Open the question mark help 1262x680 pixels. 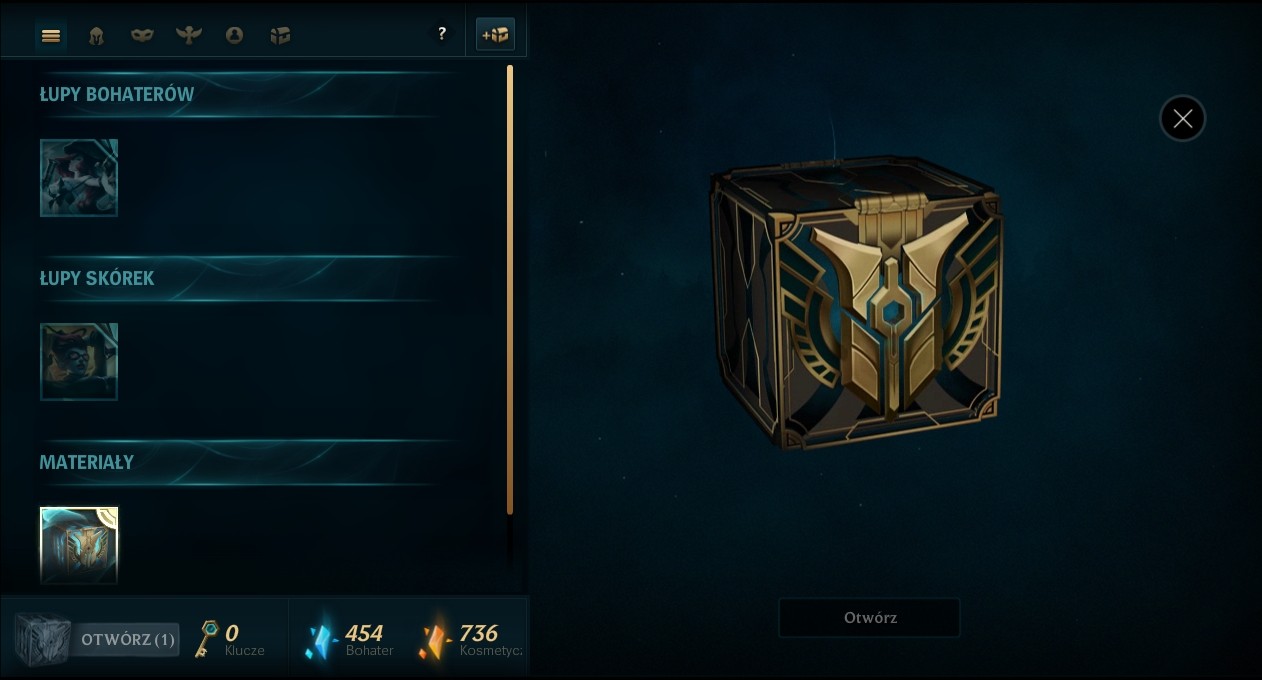(x=442, y=34)
